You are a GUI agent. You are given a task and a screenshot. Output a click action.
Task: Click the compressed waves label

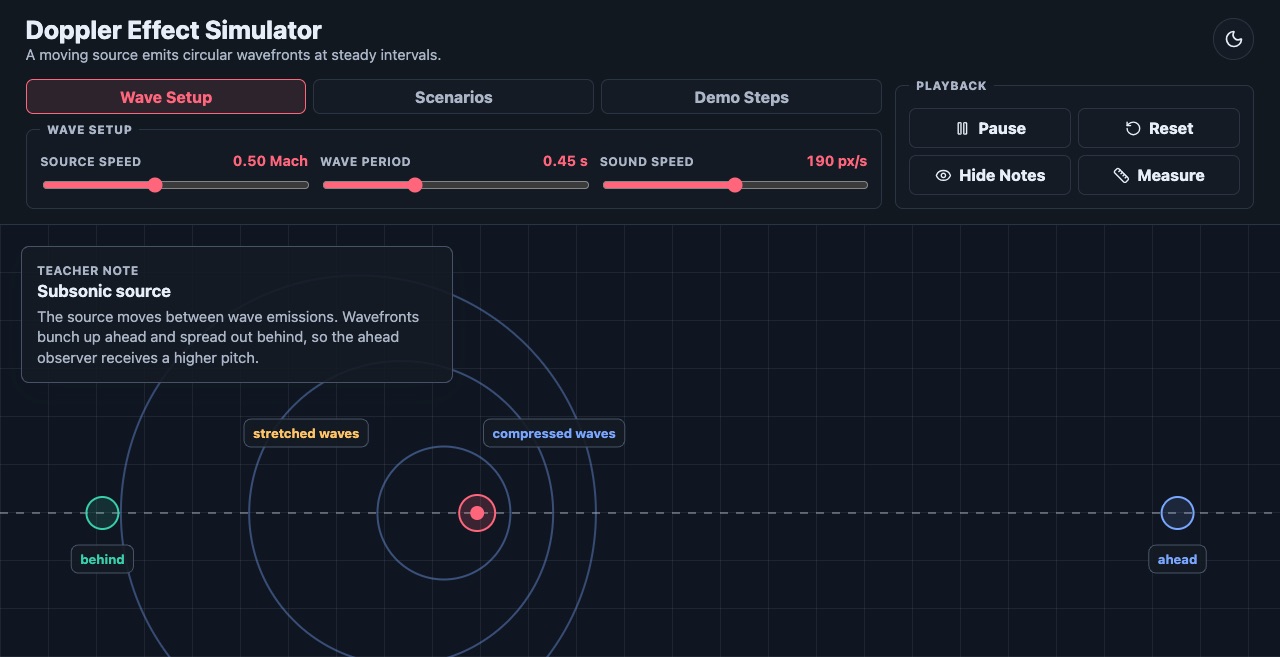(x=554, y=433)
